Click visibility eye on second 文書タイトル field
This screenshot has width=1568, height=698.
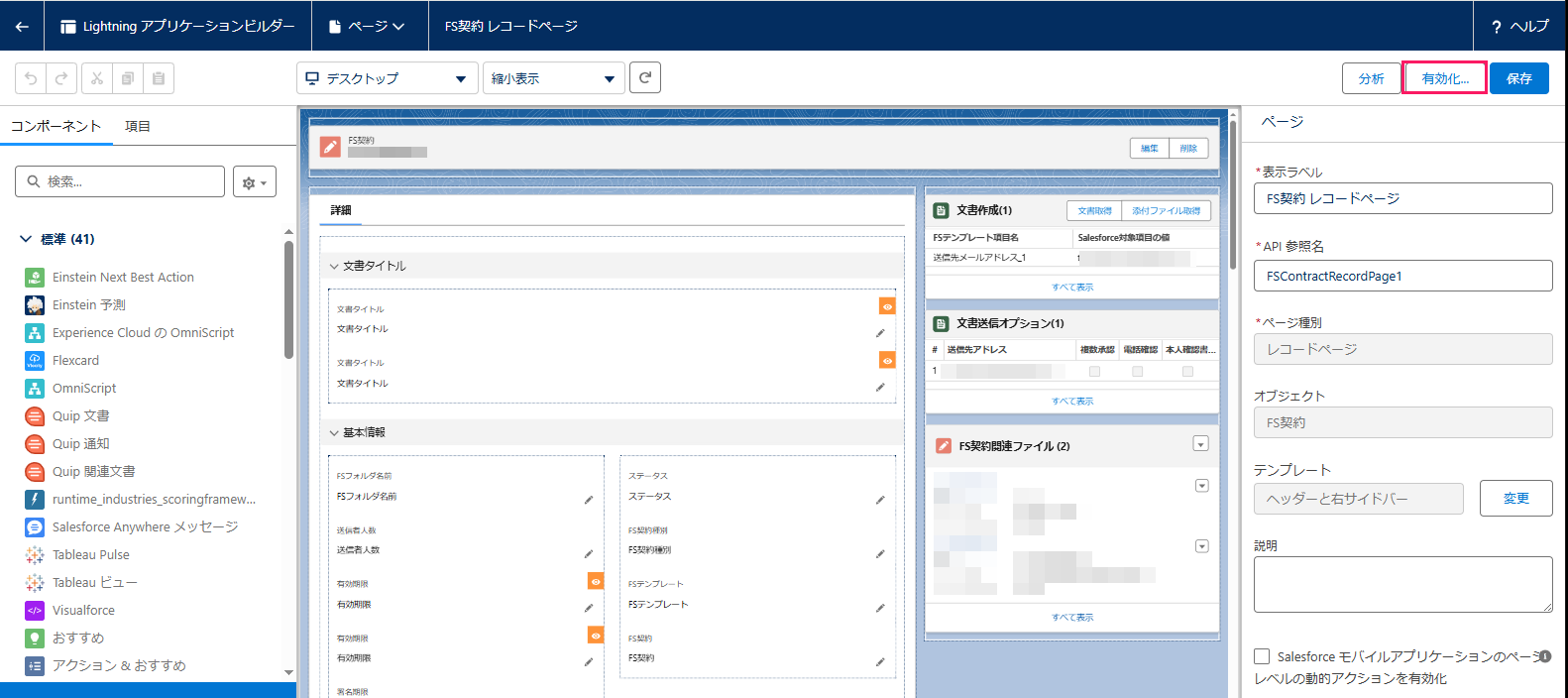point(887,361)
